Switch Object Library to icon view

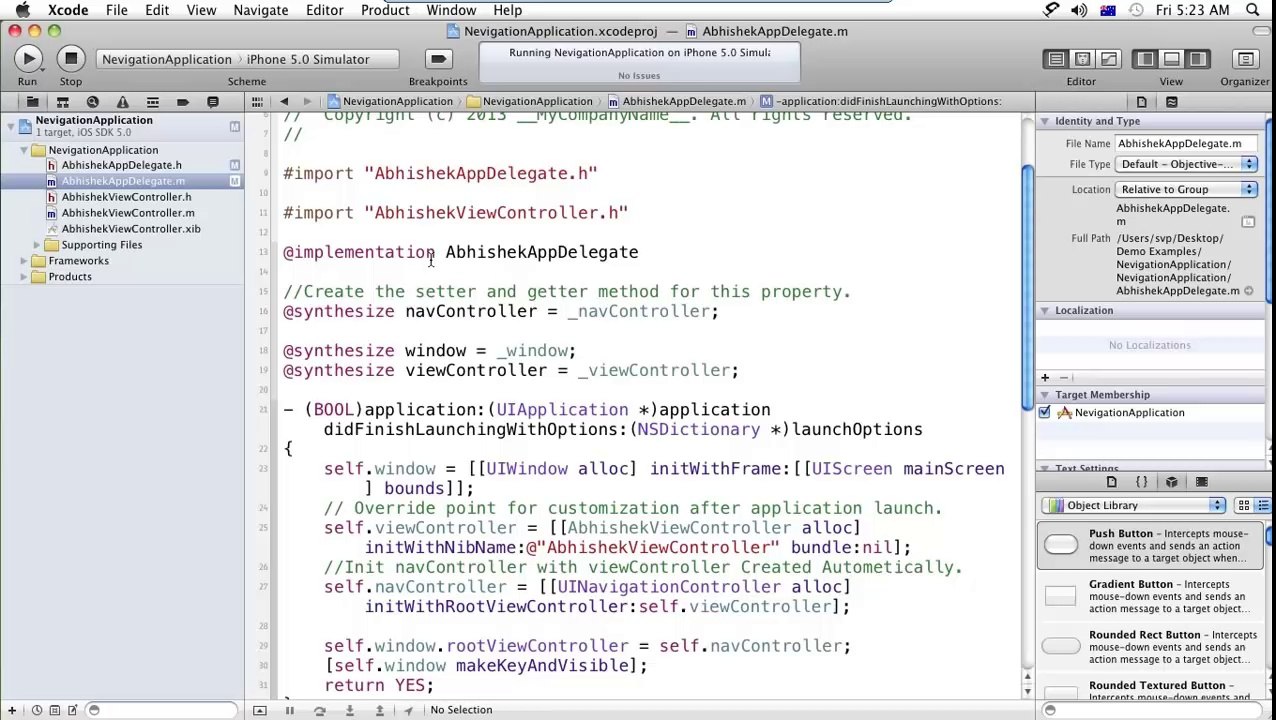(x=1243, y=506)
